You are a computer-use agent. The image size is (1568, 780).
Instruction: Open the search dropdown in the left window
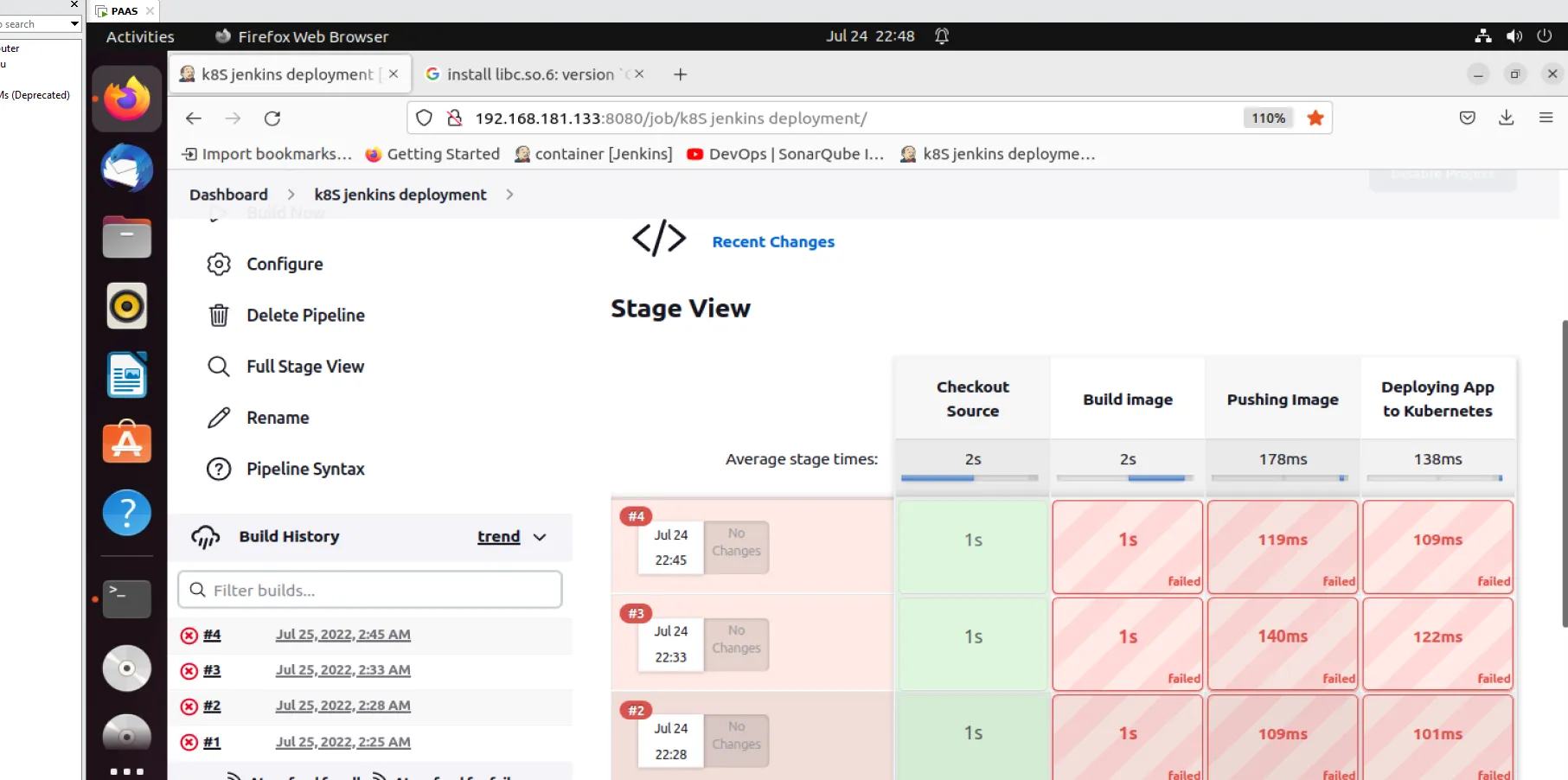pyautogui.click(x=74, y=24)
